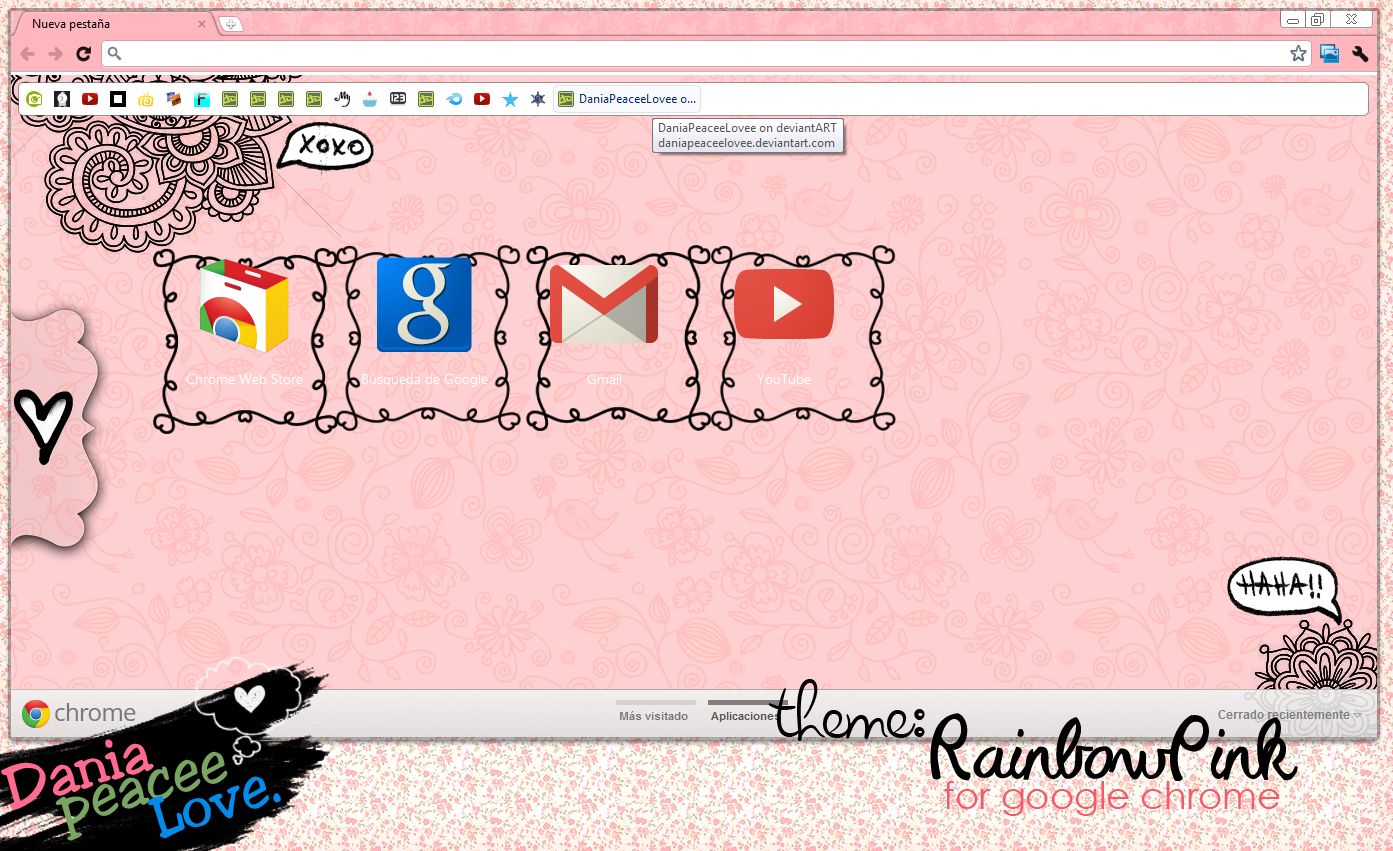Open the green swirl bookmark icon
This screenshot has width=1393, height=851.
34,99
